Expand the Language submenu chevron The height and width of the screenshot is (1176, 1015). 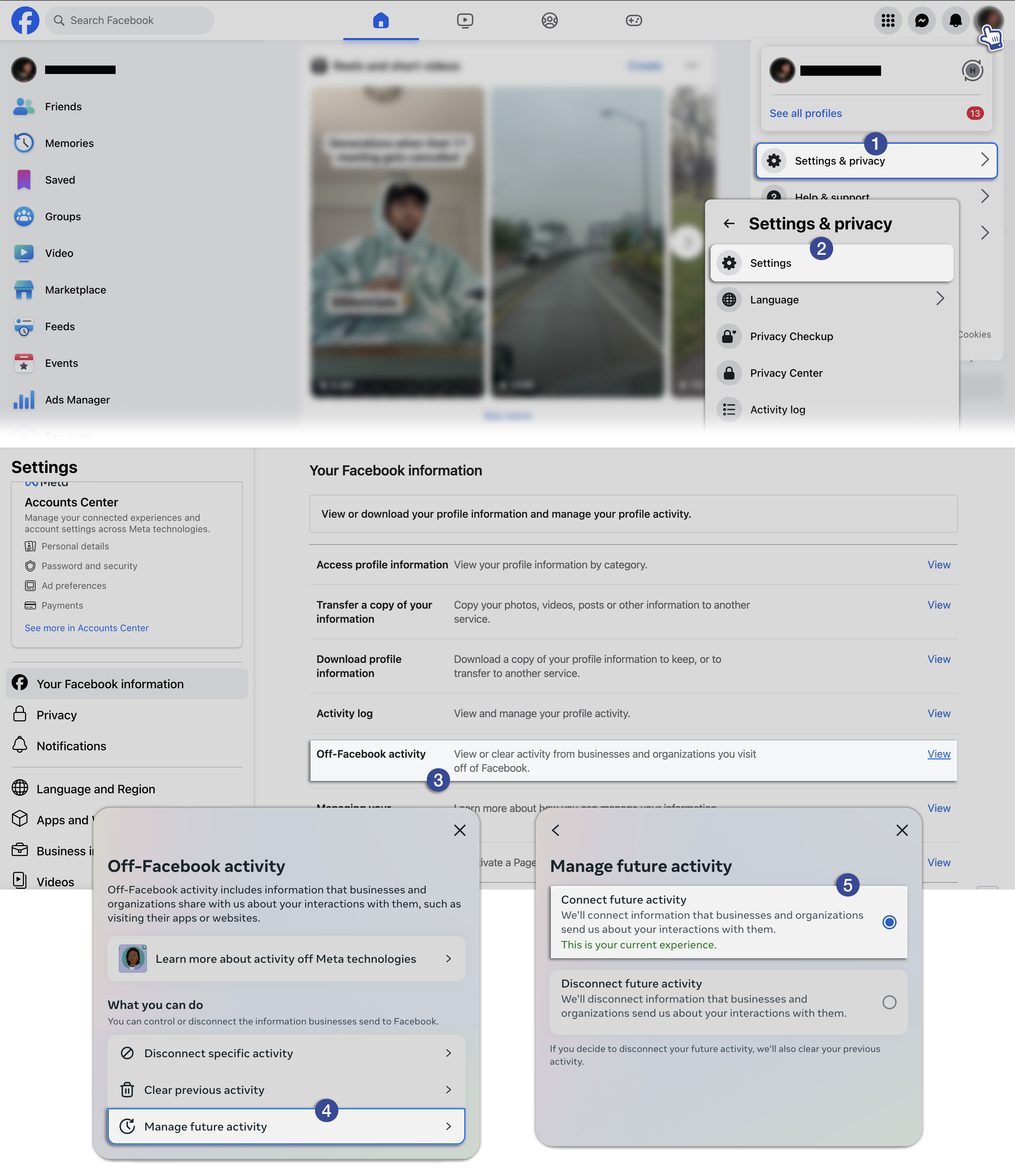point(940,298)
